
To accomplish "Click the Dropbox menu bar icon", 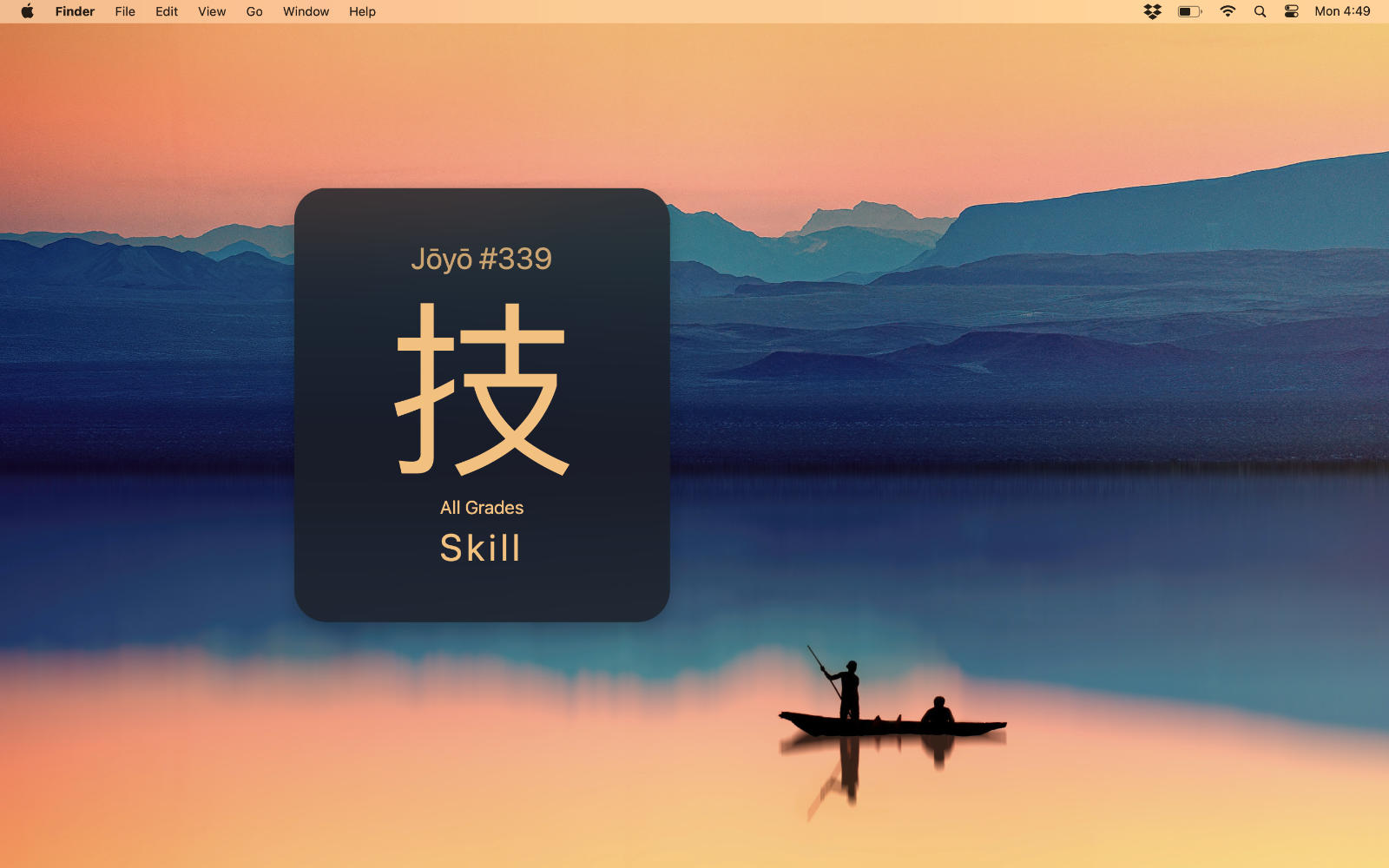I will pyautogui.click(x=1152, y=11).
